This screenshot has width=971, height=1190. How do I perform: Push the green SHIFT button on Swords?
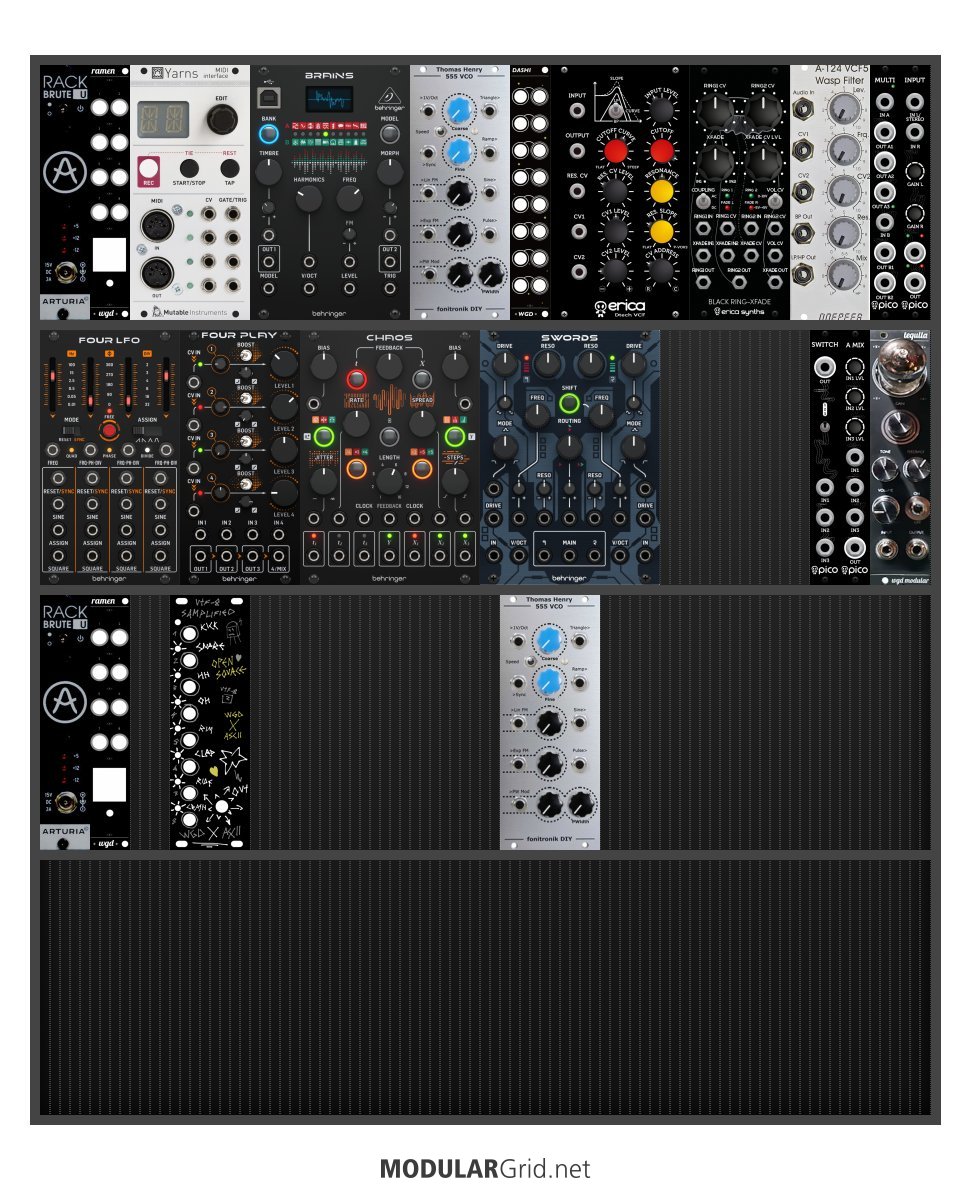coord(569,403)
